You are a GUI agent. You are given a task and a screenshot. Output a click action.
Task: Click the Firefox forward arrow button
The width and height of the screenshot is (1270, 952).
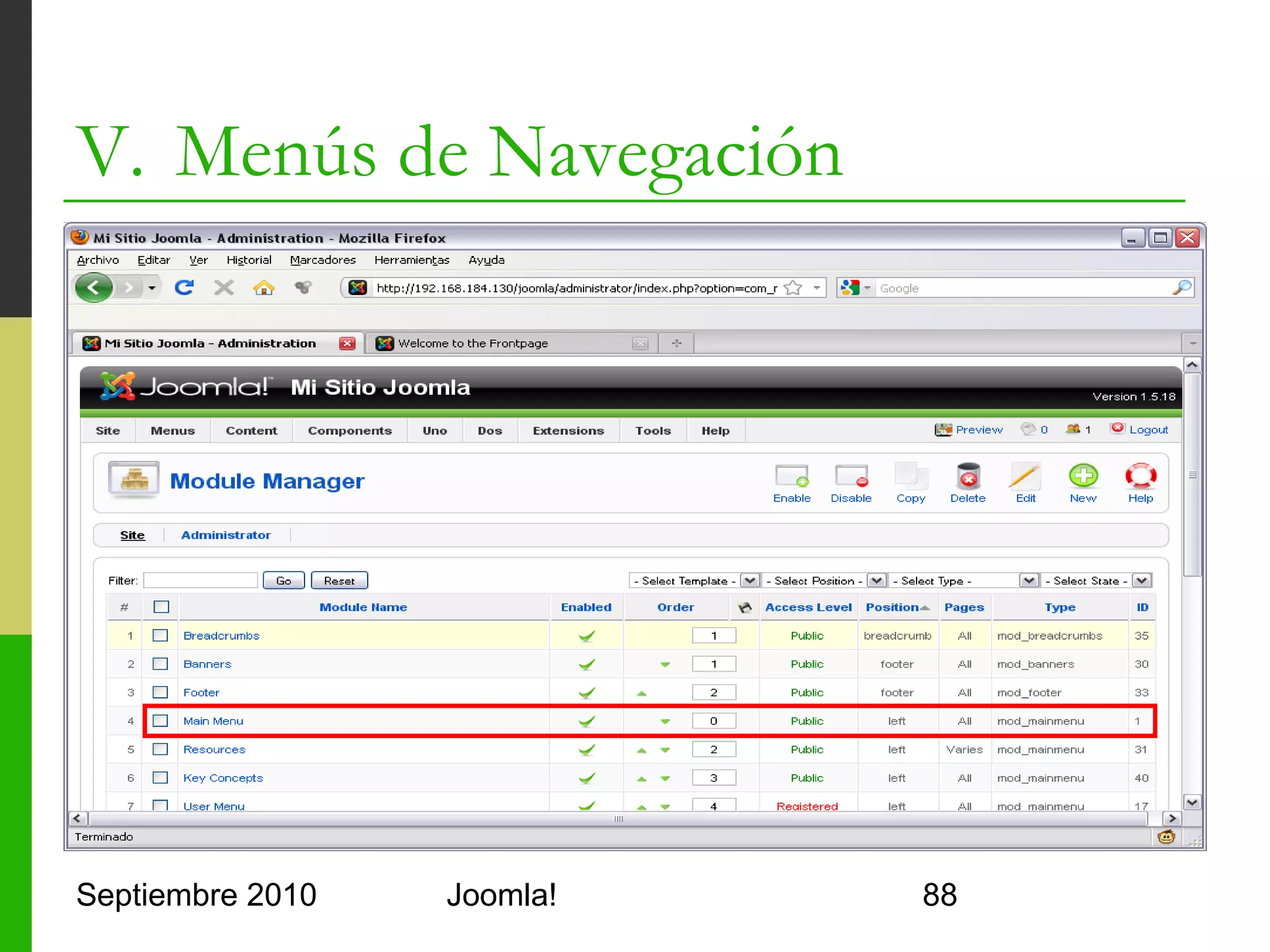click(x=128, y=288)
